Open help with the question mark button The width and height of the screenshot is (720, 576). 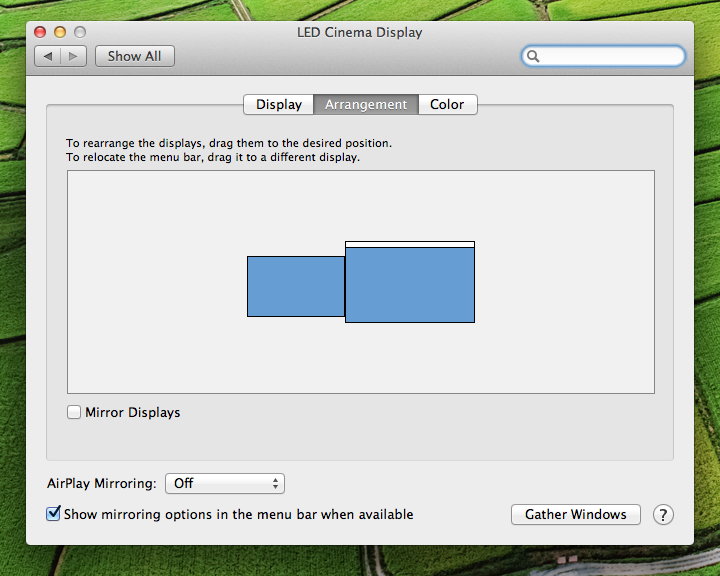663,514
